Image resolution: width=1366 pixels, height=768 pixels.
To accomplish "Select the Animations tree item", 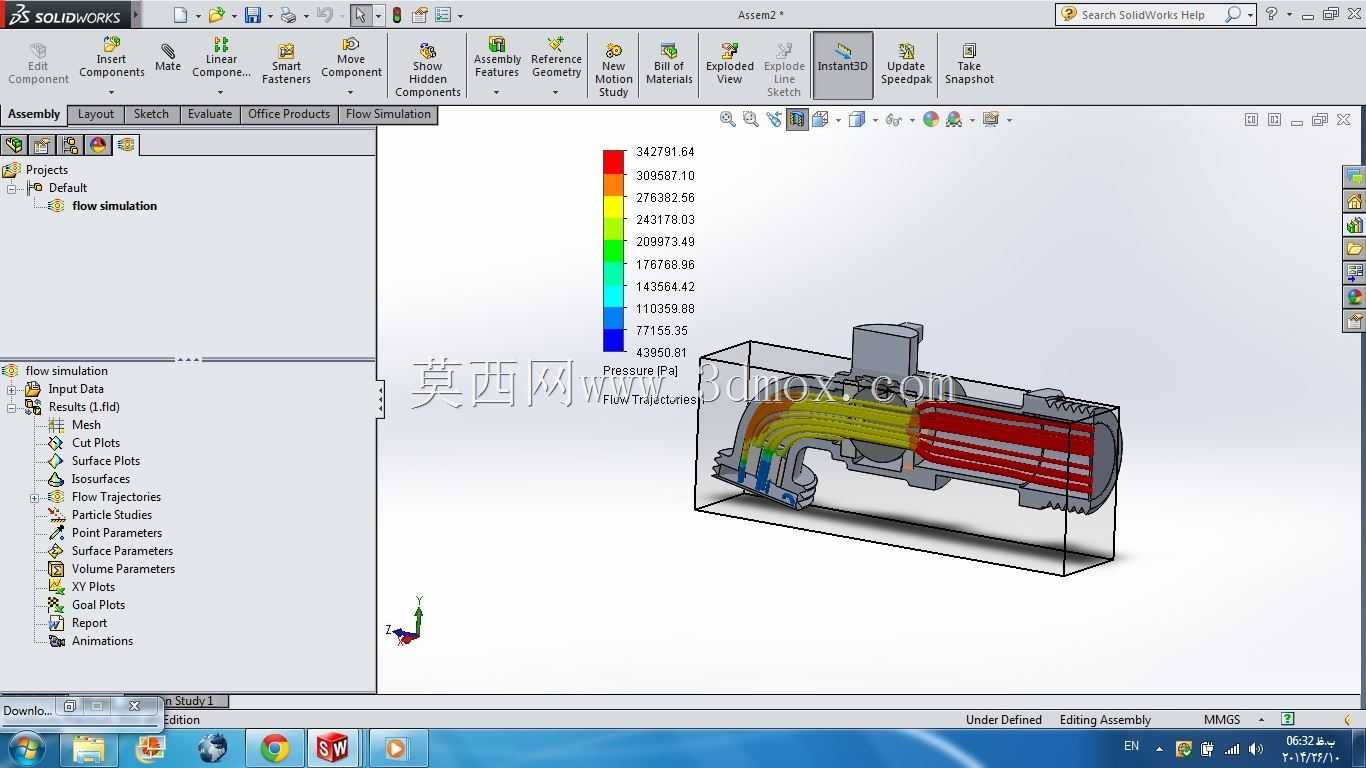I will [x=102, y=641].
